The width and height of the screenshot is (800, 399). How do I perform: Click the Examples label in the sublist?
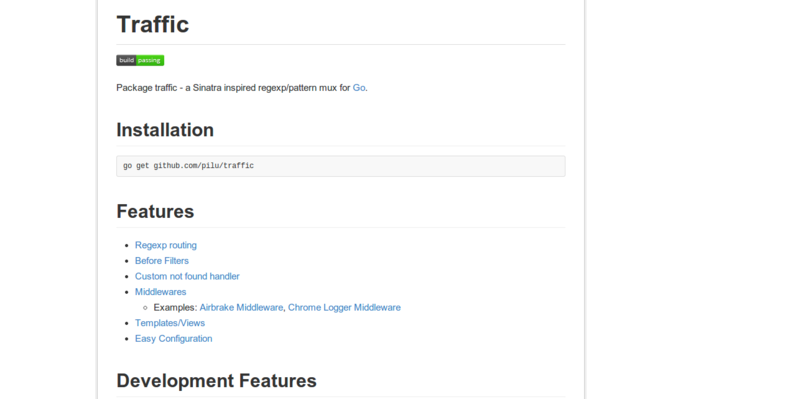click(x=175, y=308)
